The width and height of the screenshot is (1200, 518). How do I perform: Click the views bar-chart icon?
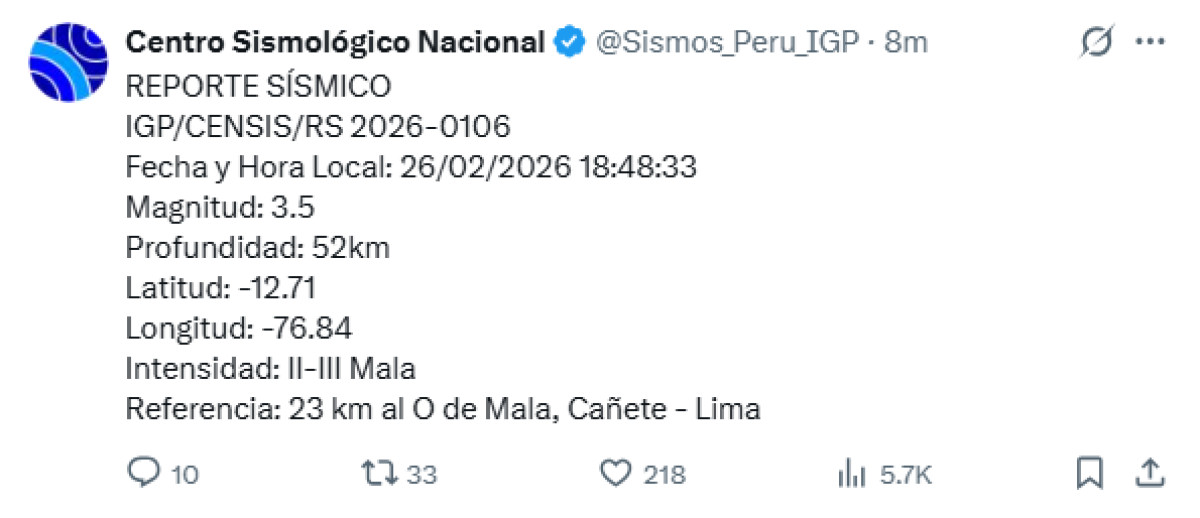851,473
